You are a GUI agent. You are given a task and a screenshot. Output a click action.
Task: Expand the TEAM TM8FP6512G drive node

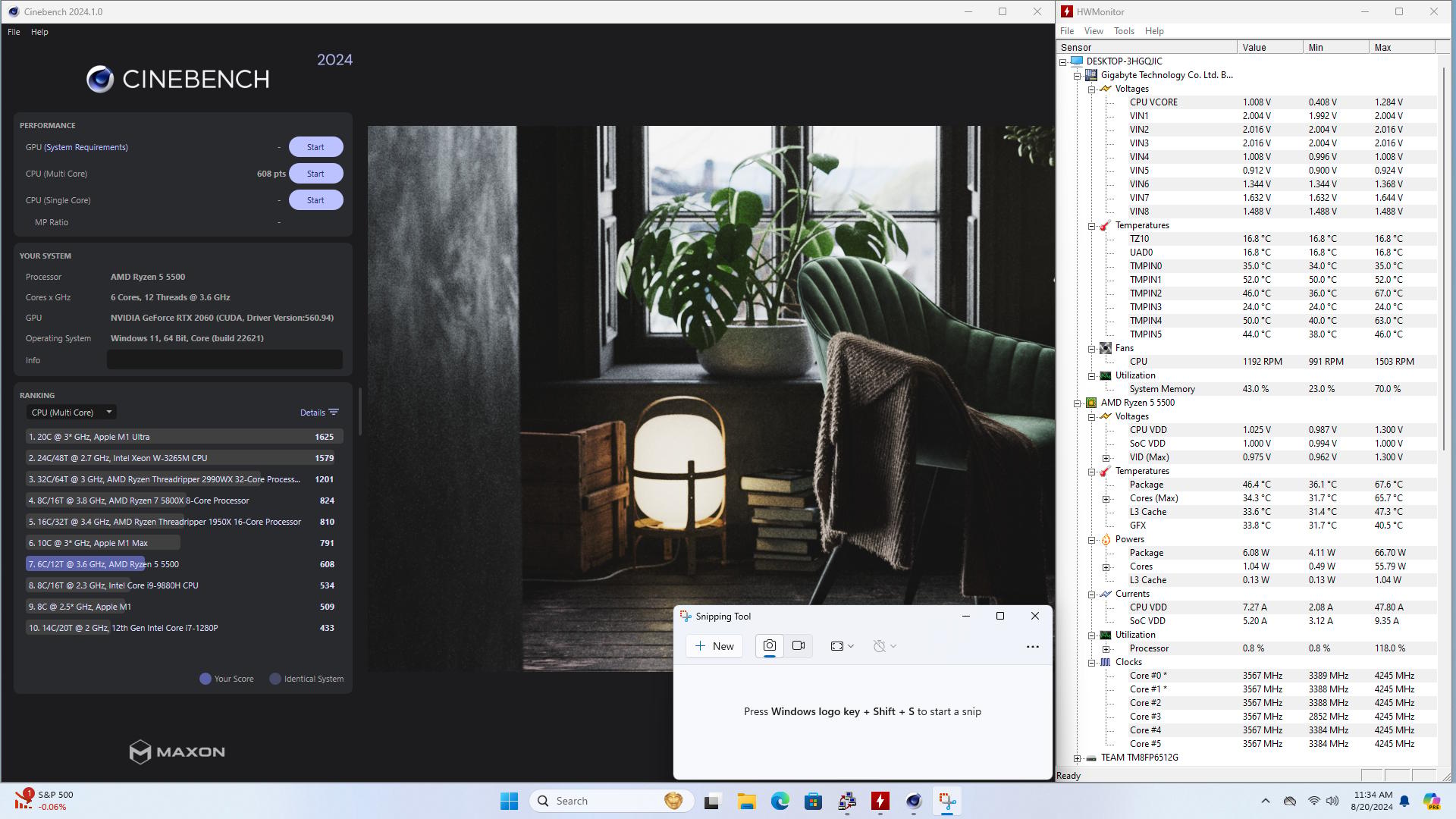1078,758
